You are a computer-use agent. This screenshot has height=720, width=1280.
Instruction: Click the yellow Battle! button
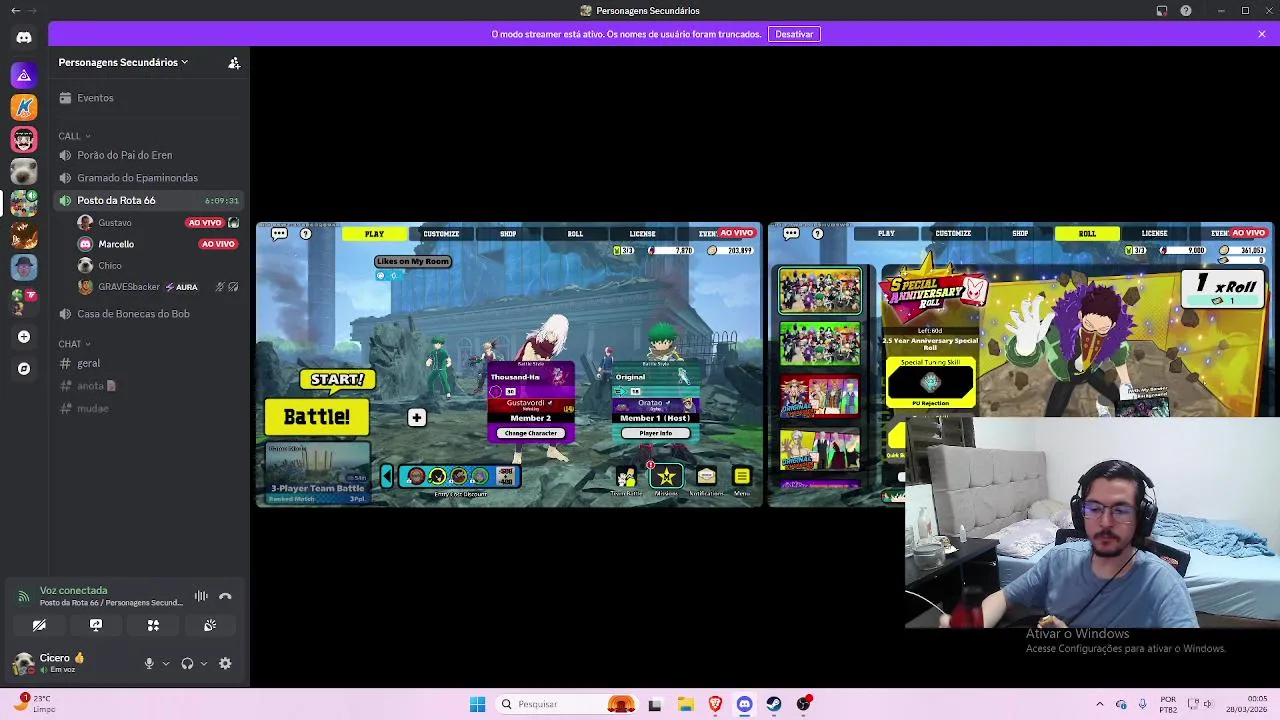point(317,417)
